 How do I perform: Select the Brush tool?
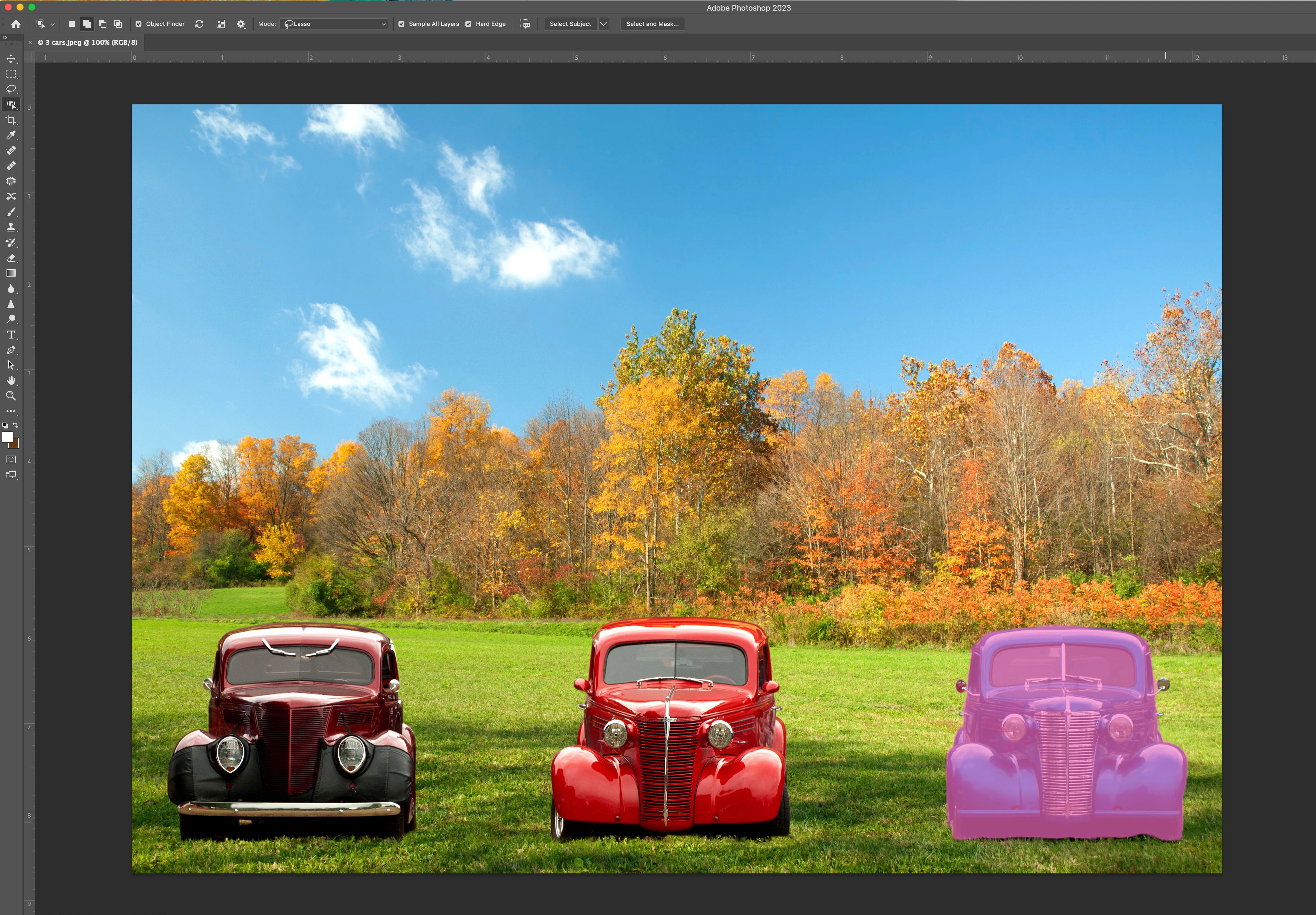(11, 212)
